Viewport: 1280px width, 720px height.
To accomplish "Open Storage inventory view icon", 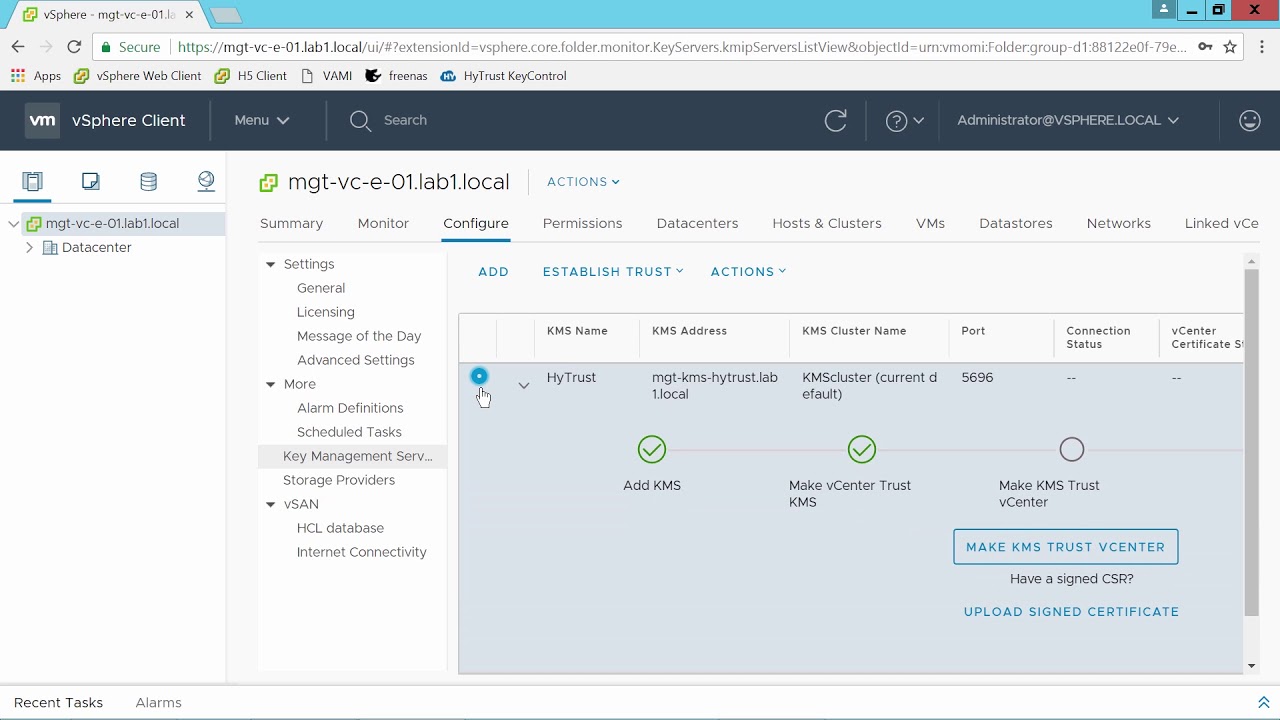I will (x=148, y=181).
